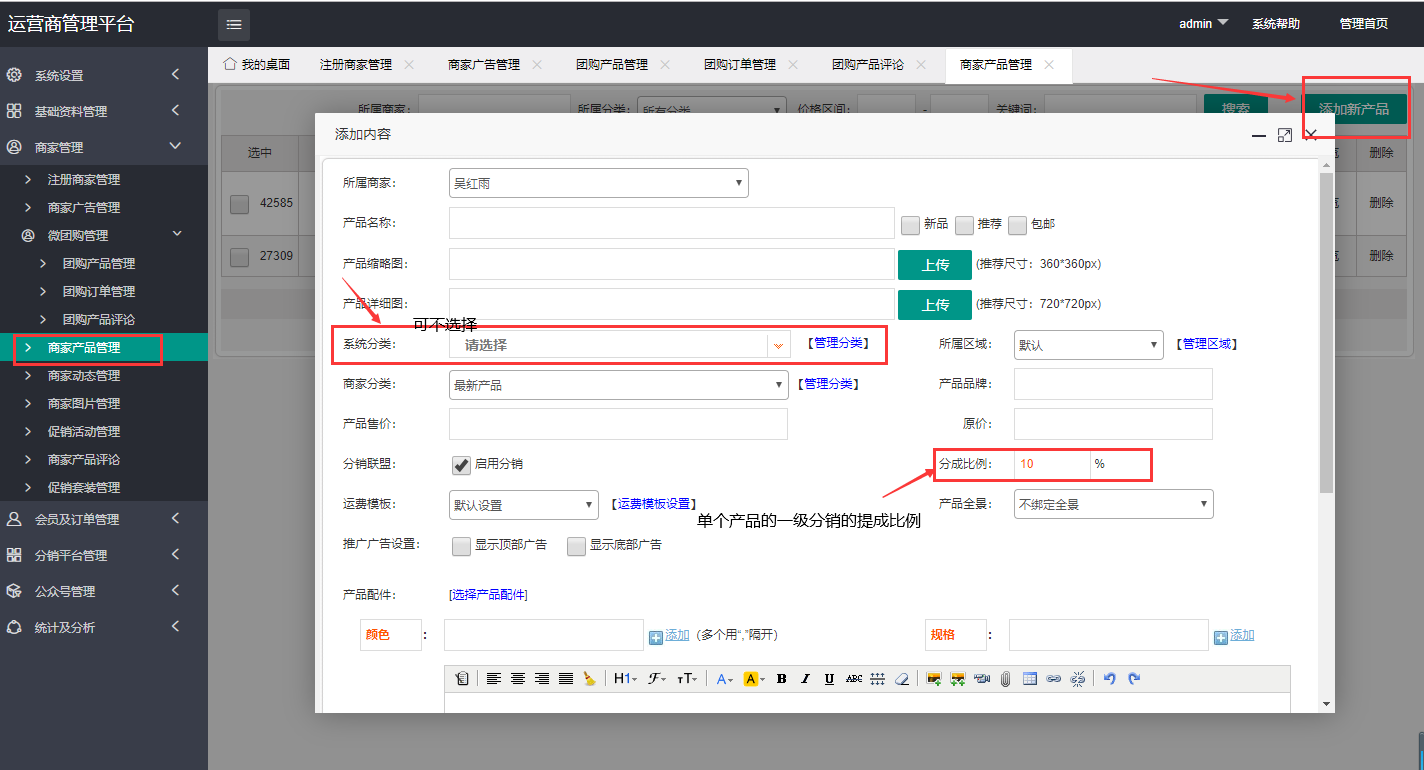Viewport: 1424px width, 770px height.
Task: Switch to the 团购订单管理 tab
Action: pos(739,65)
